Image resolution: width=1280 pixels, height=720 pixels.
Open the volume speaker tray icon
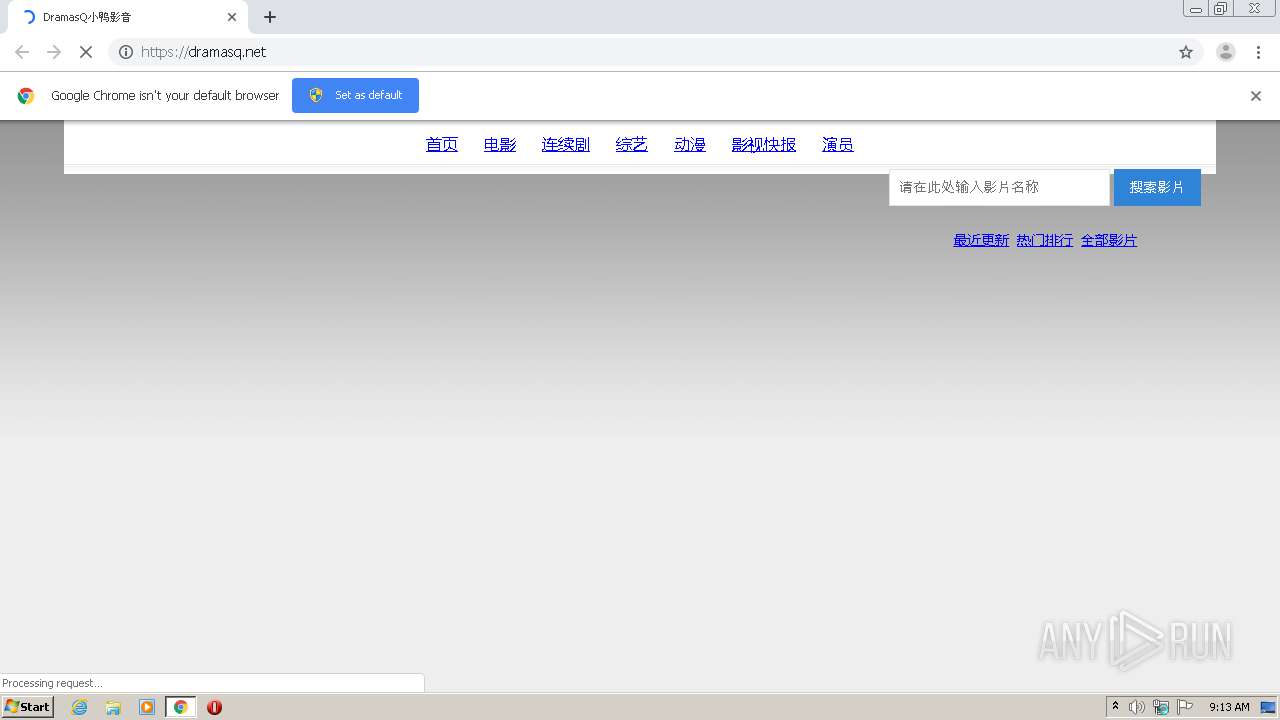[x=1137, y=707]
